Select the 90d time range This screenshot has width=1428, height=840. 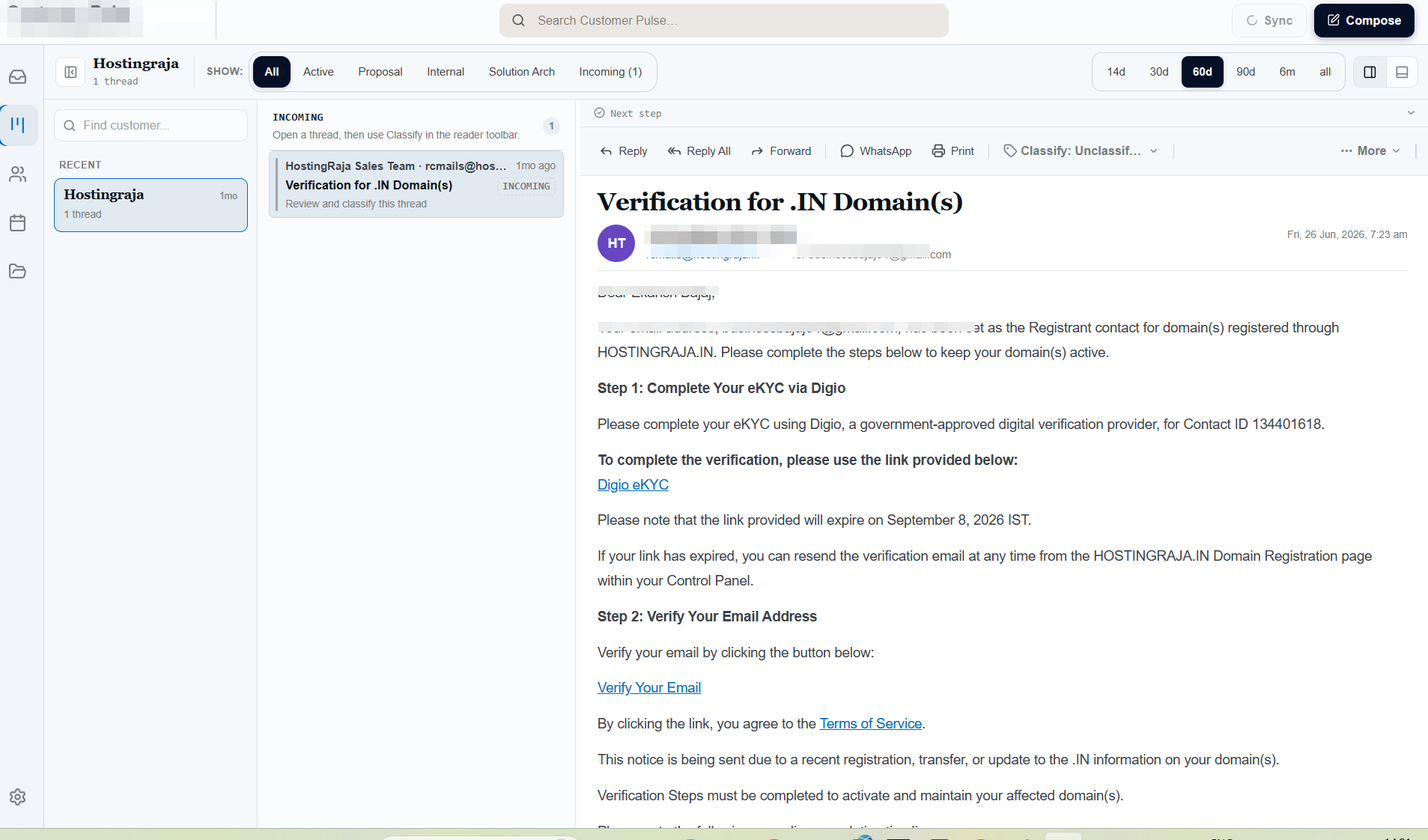pyautogui.click(x=1245, y=72)
